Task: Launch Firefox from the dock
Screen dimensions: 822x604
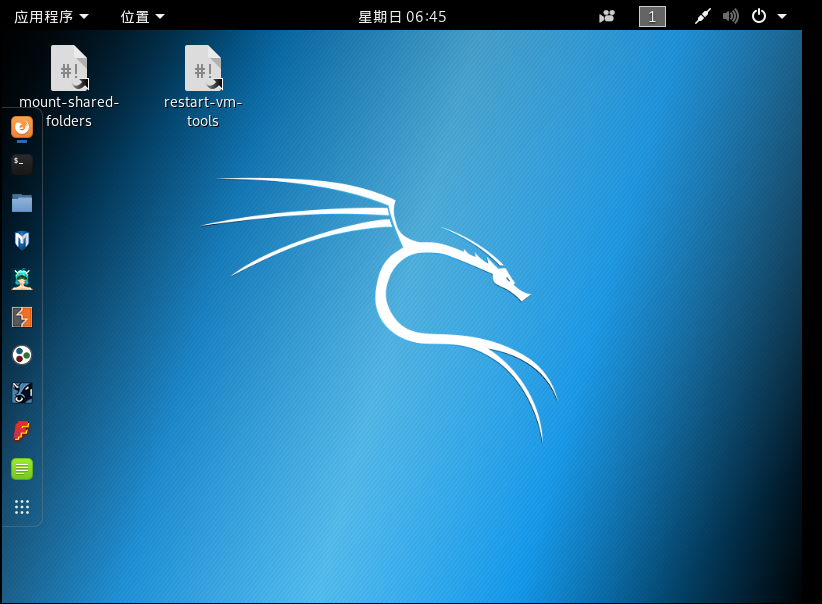Action: 22,127
